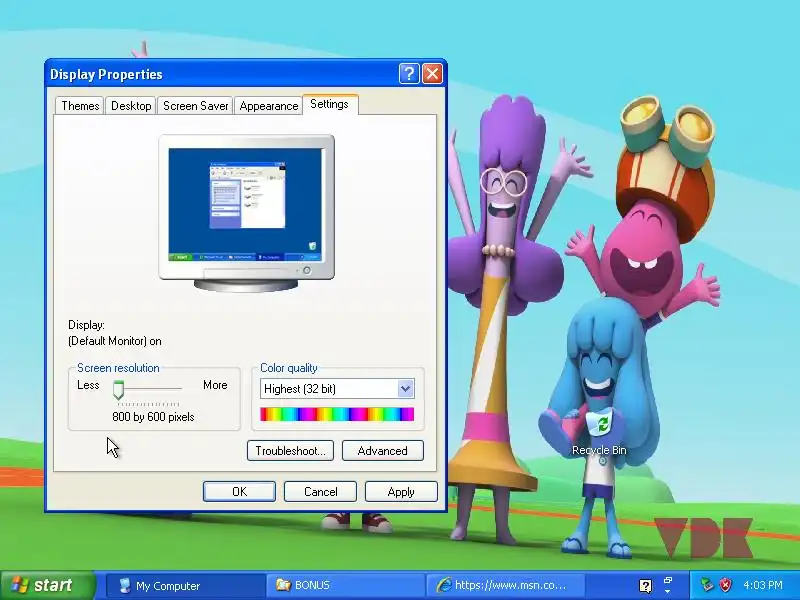Cancel the Display Properties dialog

point(320,491)
